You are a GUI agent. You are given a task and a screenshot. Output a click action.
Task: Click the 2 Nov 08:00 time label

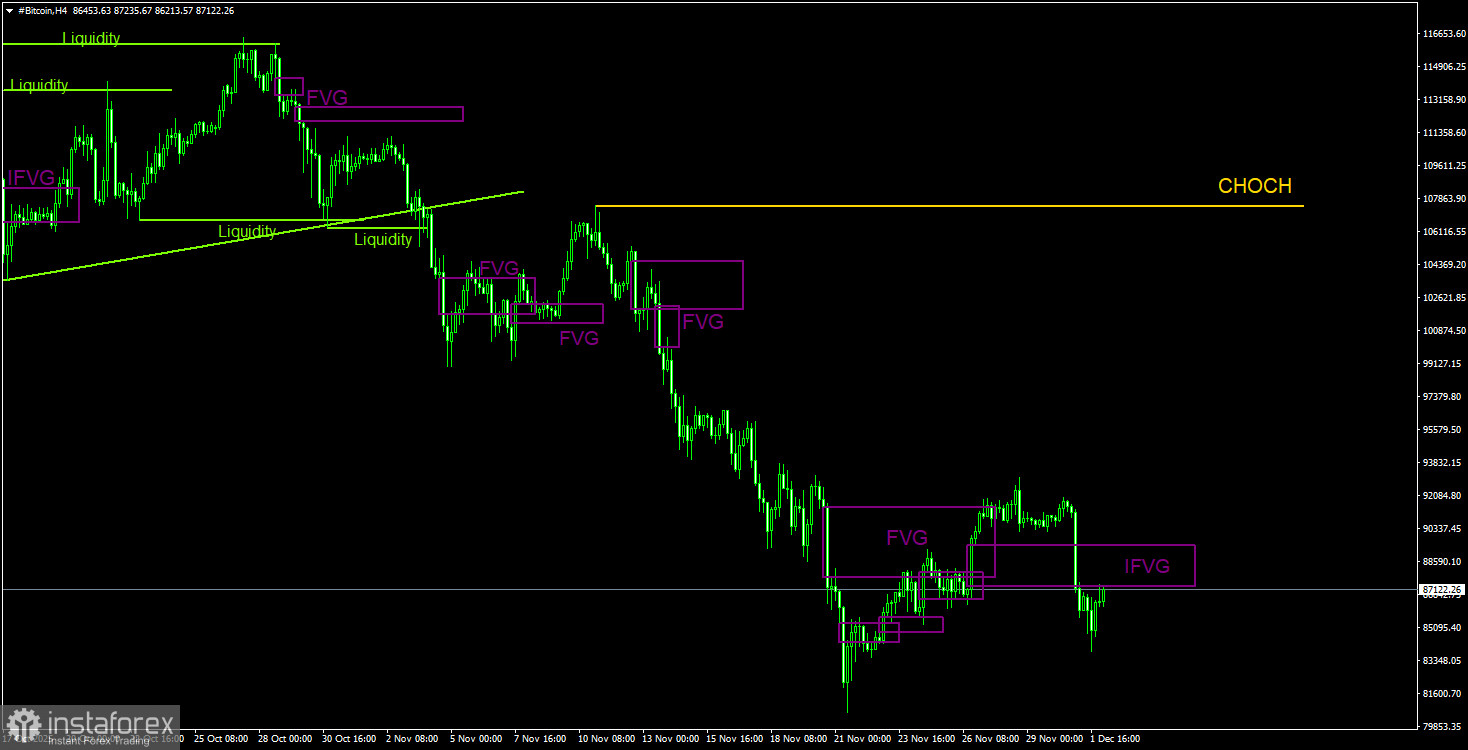click(x=413, y=739)
